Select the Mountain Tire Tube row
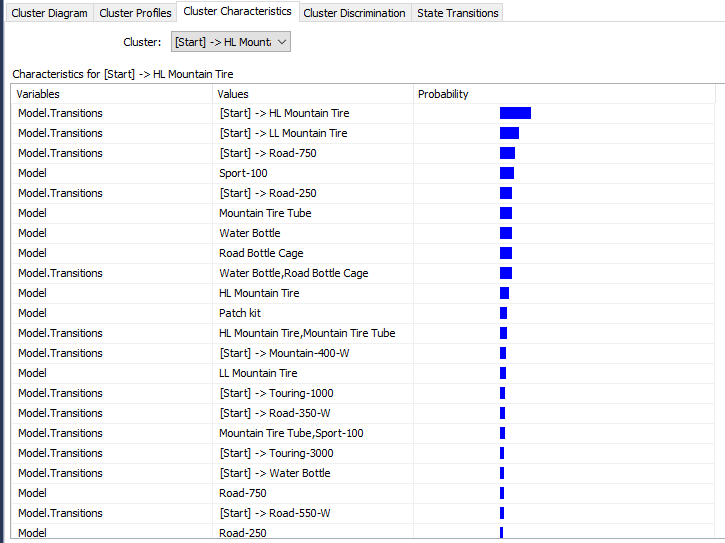Viewport: 725px width, 543px height. (x=265, y=213)
